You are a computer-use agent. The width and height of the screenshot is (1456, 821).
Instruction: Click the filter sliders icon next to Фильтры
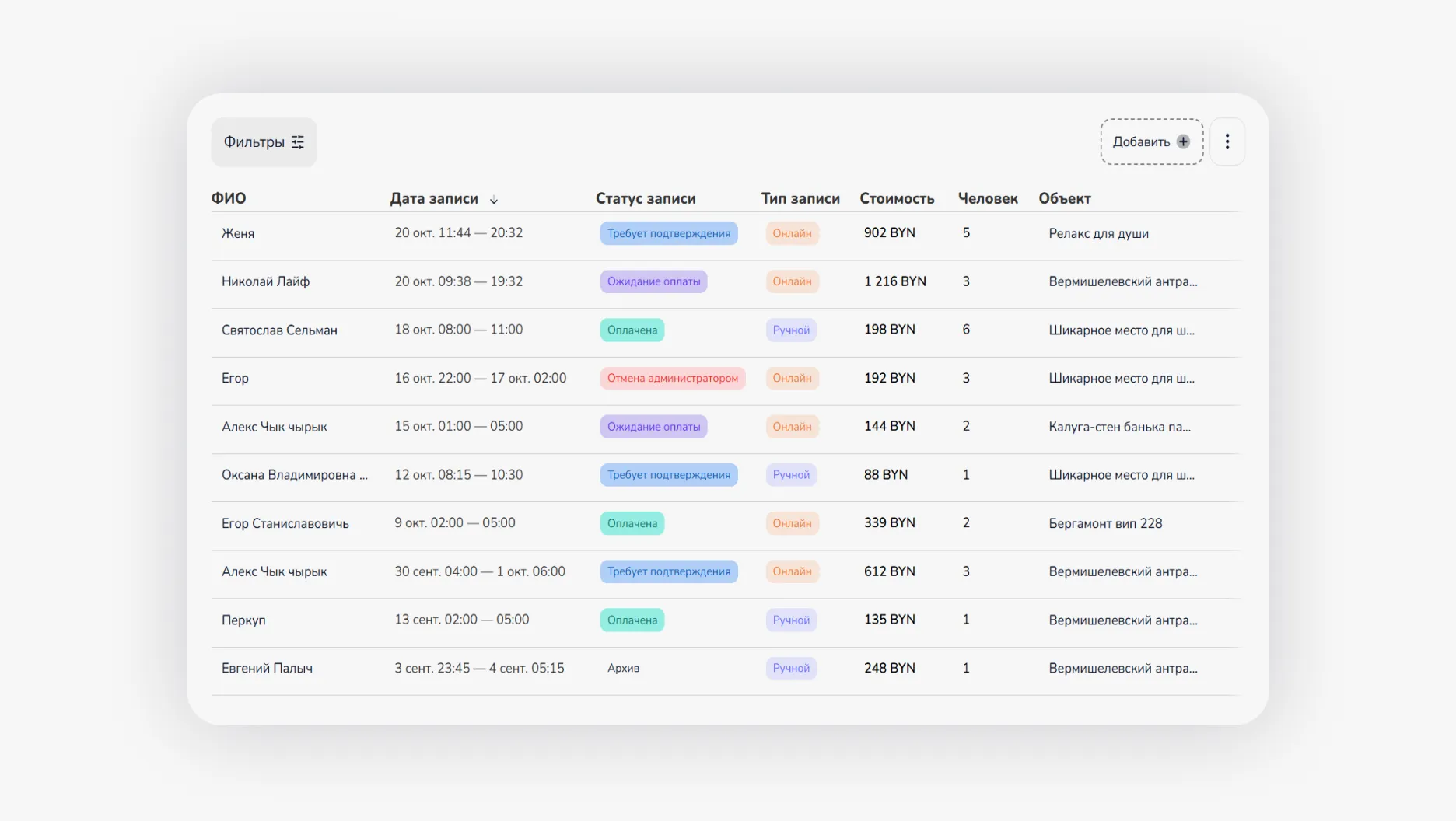click(298, 142)
